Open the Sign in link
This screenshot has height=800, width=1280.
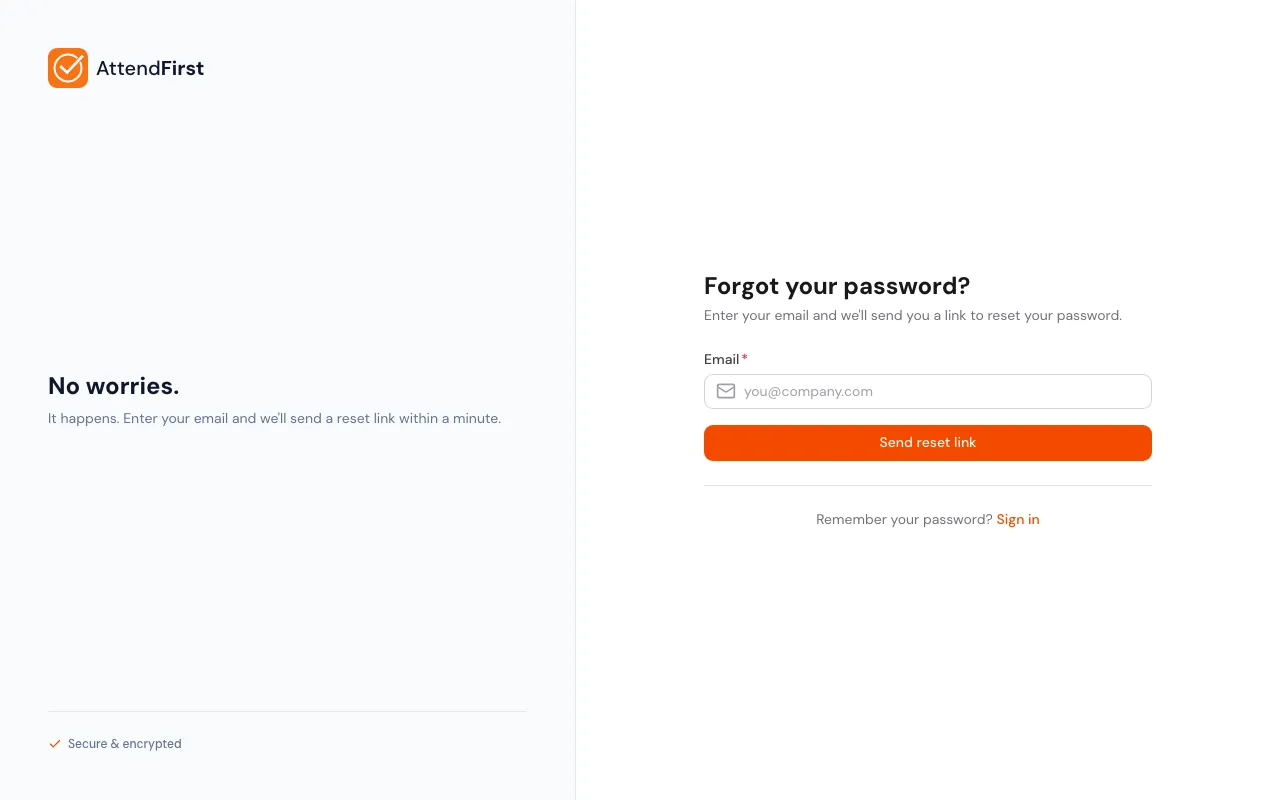tap(1017, 519)
